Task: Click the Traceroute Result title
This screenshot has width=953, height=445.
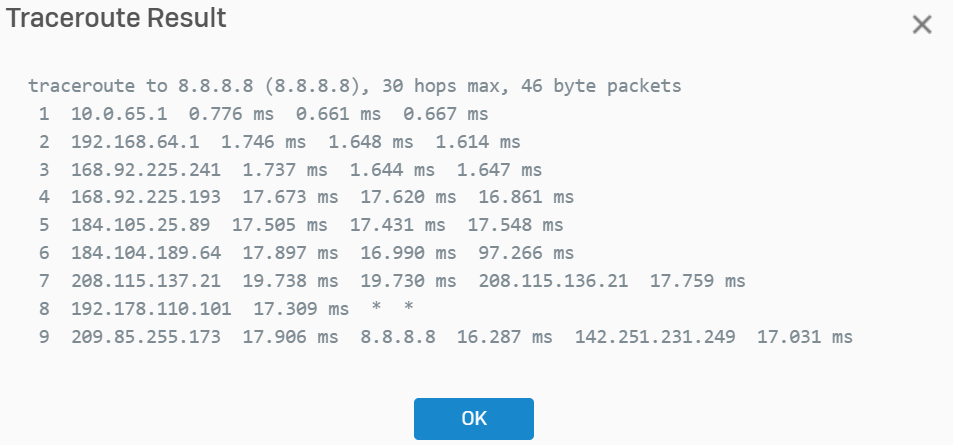Action: pyautogui.click(x=116, y=18)
